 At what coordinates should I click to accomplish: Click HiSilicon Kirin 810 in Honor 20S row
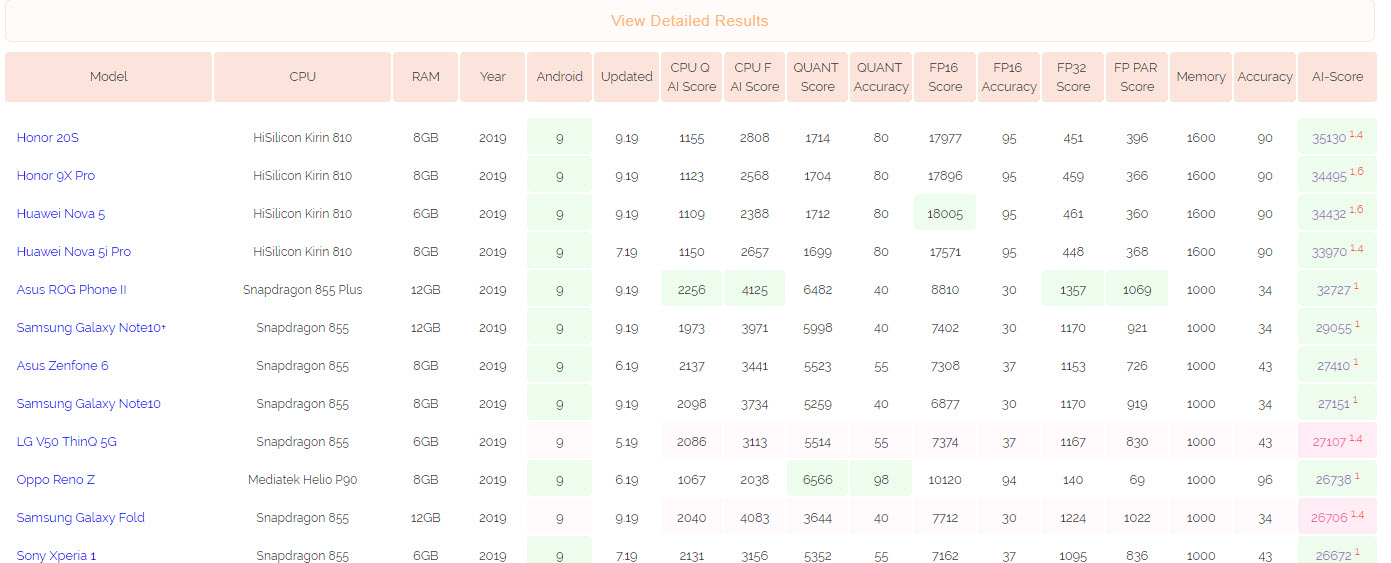pos(302,138)
